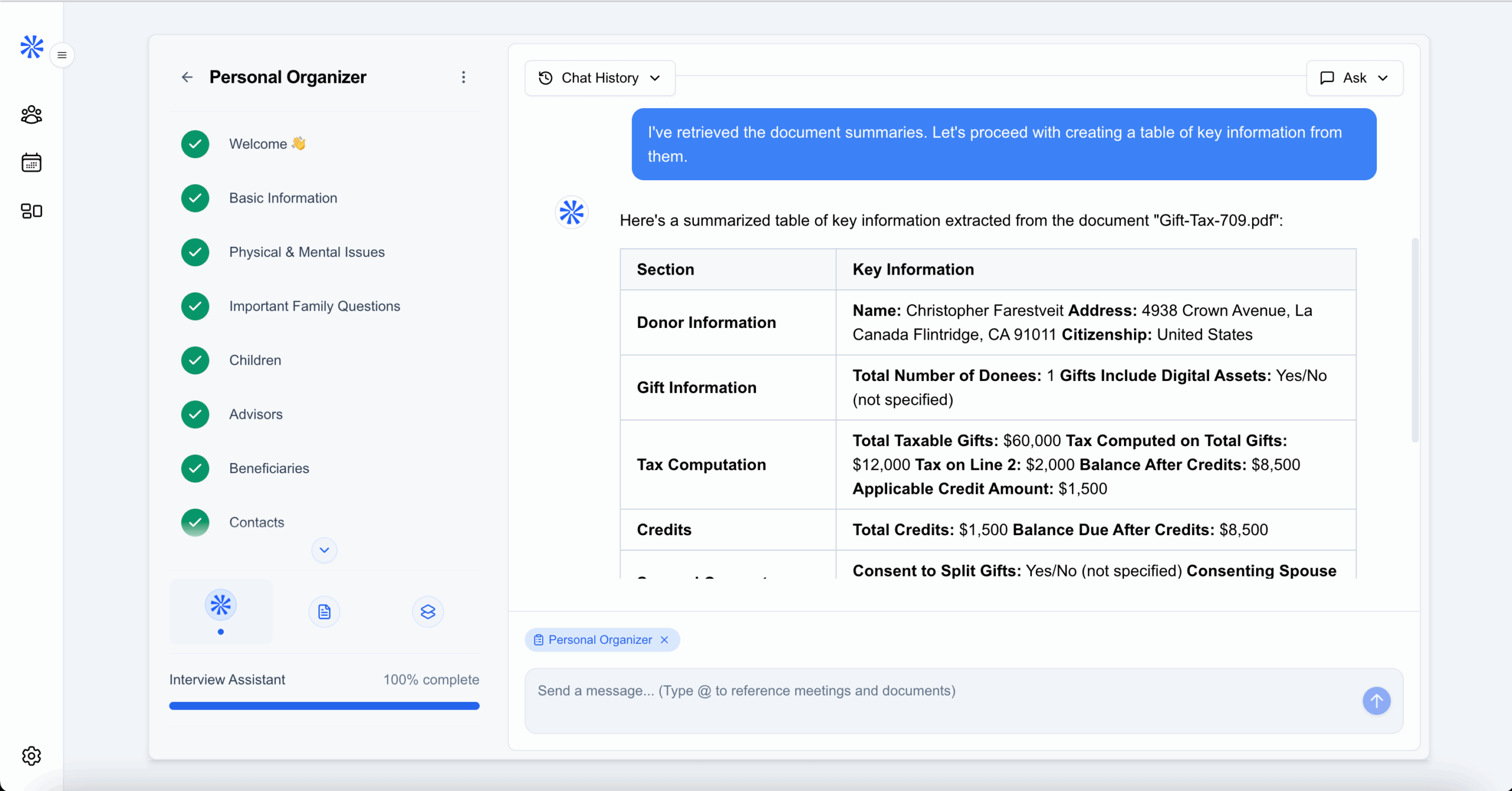Open three-dot options menu for Personal Organizer
This screenshot has height=791, width=1512.
(464, 77)
